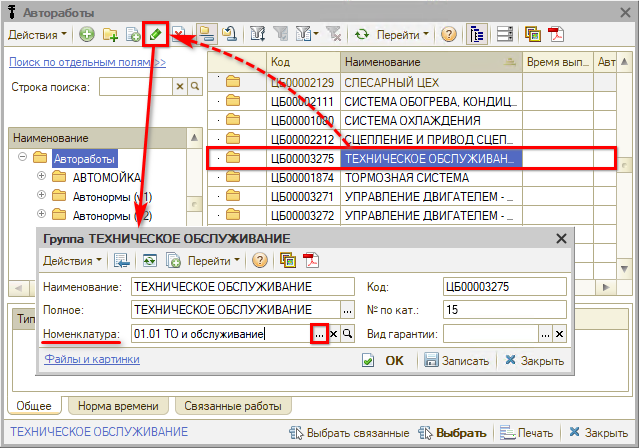639x448 pixels.
Task: Open the filter history dropdown icon
Action: 307,34
